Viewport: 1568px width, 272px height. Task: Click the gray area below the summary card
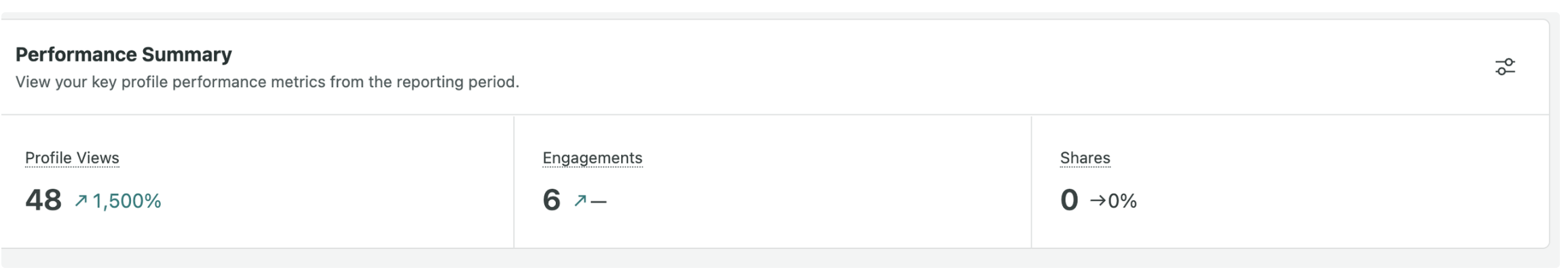point(781,259)
